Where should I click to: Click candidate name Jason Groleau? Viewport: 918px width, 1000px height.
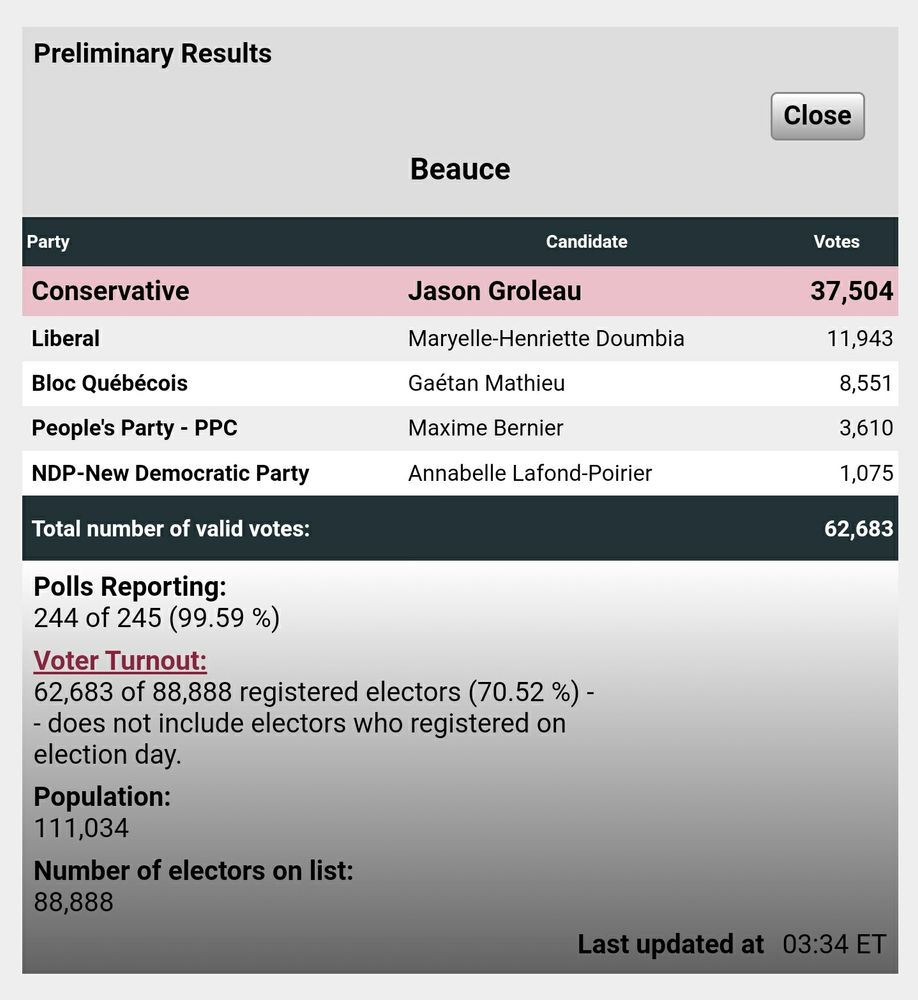[x=494, y=291]
